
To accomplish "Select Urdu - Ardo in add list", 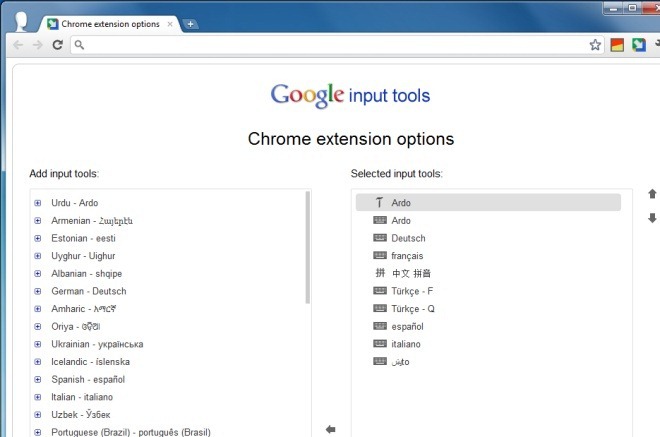I will (x=75, y=203).
